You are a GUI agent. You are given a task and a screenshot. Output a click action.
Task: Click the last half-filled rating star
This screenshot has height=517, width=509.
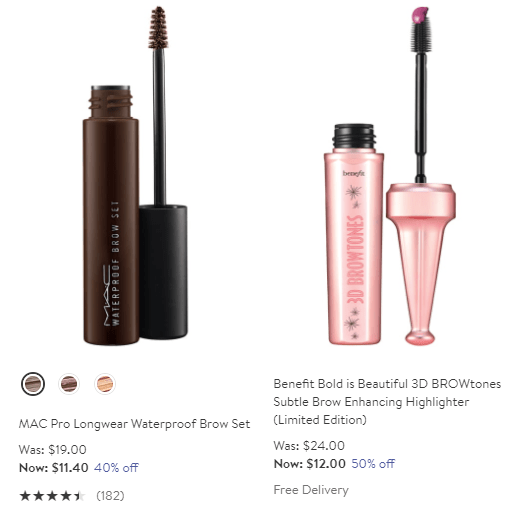coord(79,496)
